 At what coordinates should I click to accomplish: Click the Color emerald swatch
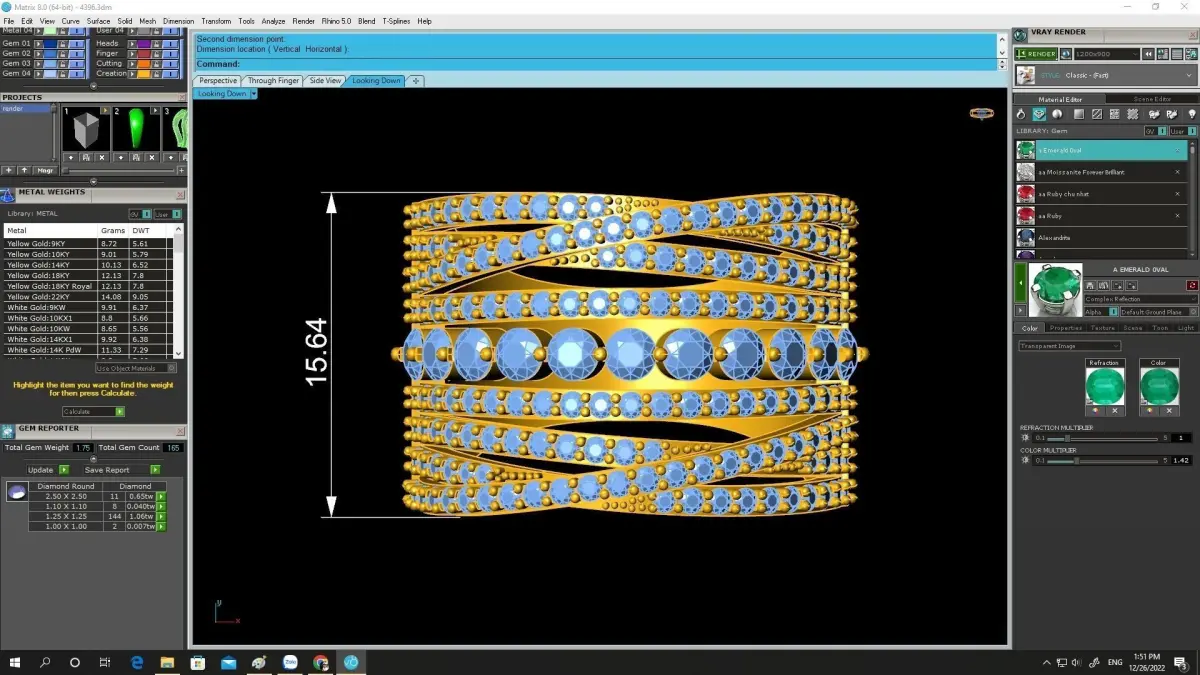1159,386
